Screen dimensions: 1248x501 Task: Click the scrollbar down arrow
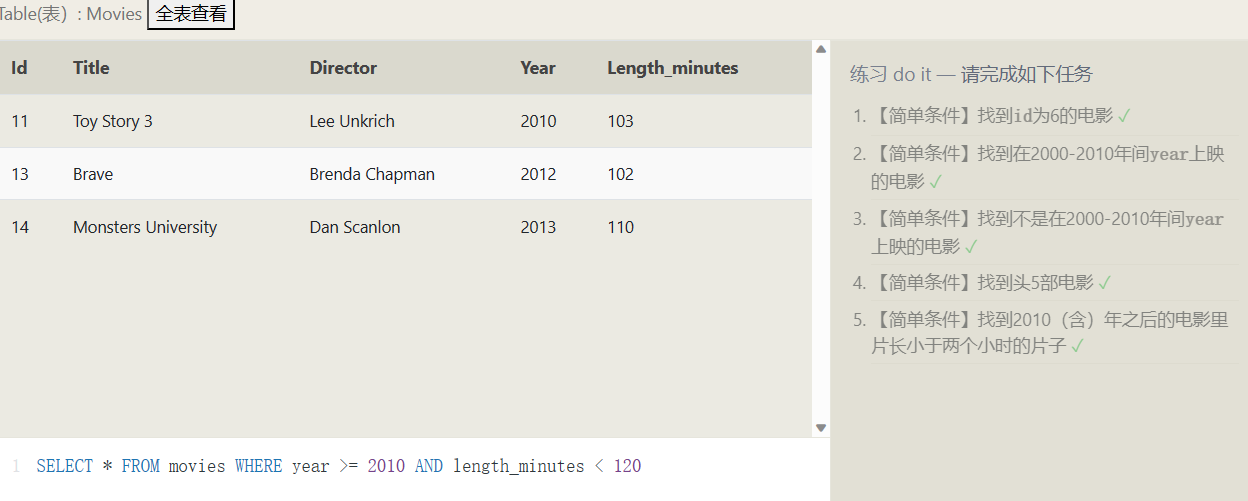(x=821, y=428)
